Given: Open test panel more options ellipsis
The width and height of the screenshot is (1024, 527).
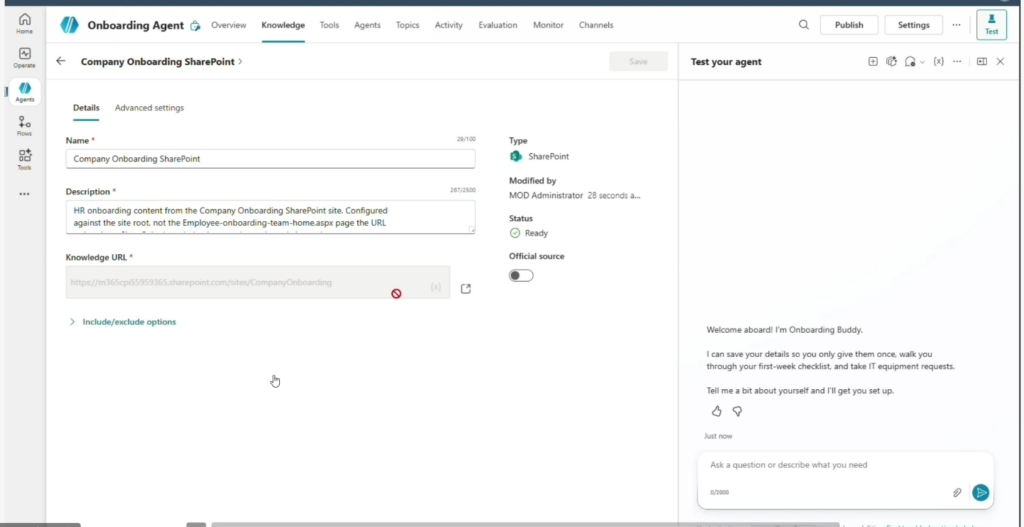Looking at the screenshot, I should point(957,61).
